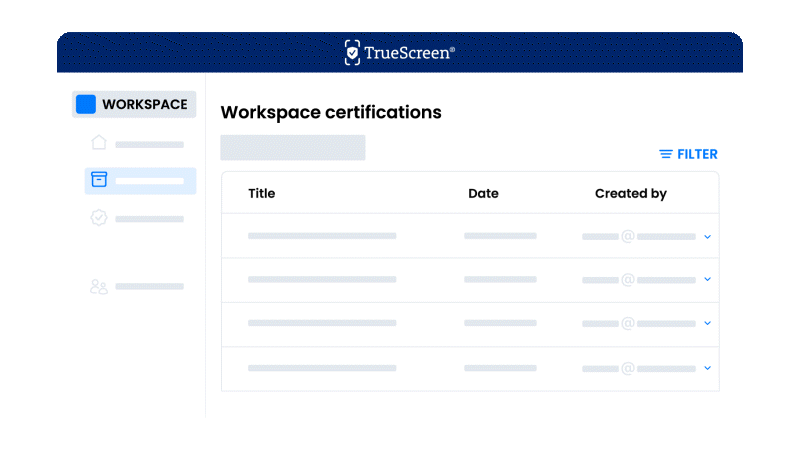The image size is (800, 450).
Task: Select the WORKSPACE button
Action: tap(134, 104)
